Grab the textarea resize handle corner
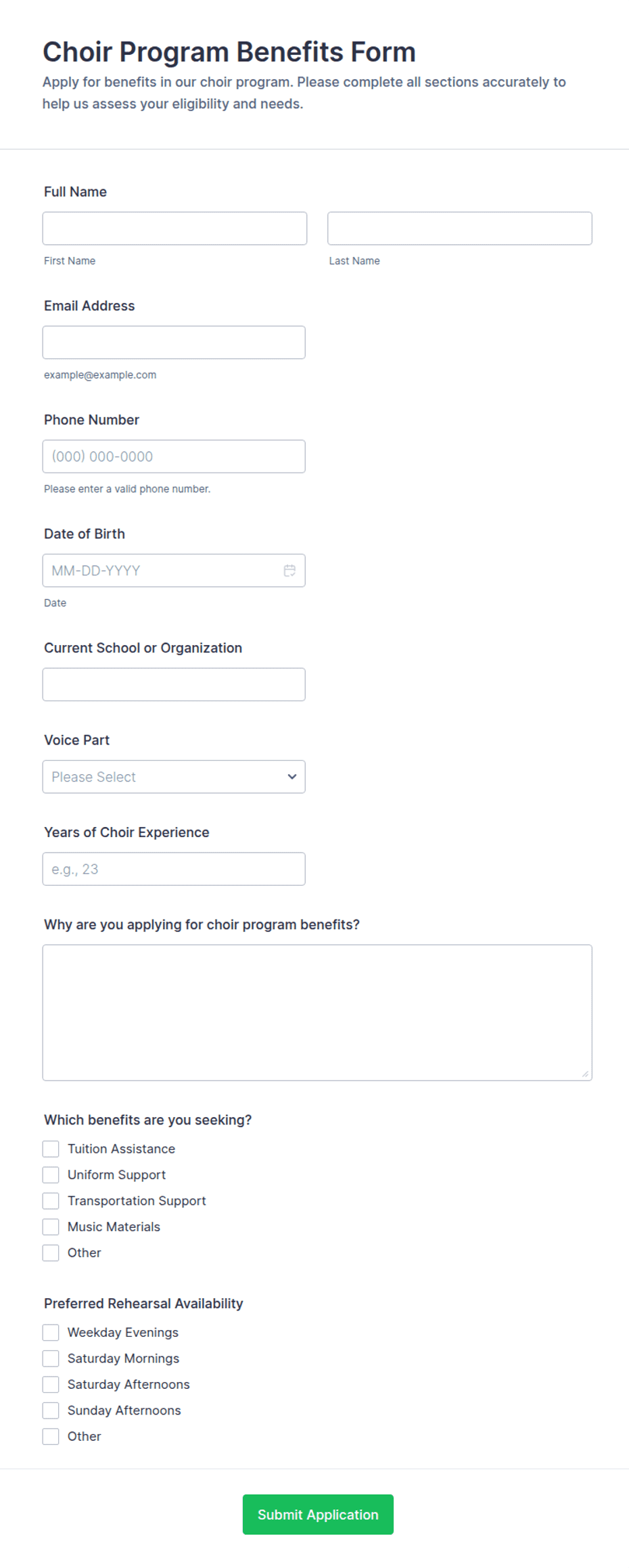Screen dimensions: 629x1568 click(x=585, y=1074)
